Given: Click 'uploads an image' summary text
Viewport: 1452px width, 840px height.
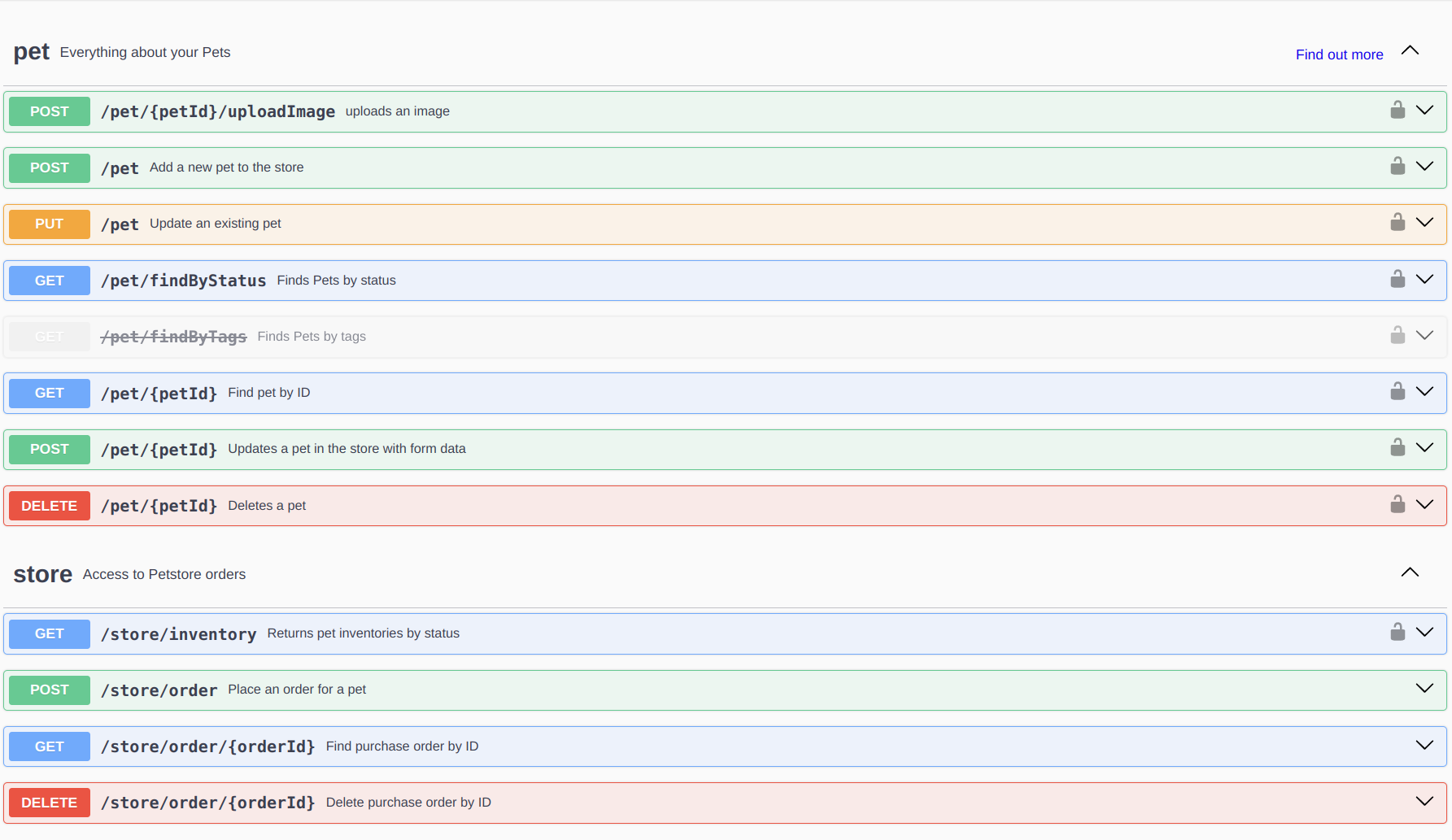Looking at the screenshot, I should 398,111.
